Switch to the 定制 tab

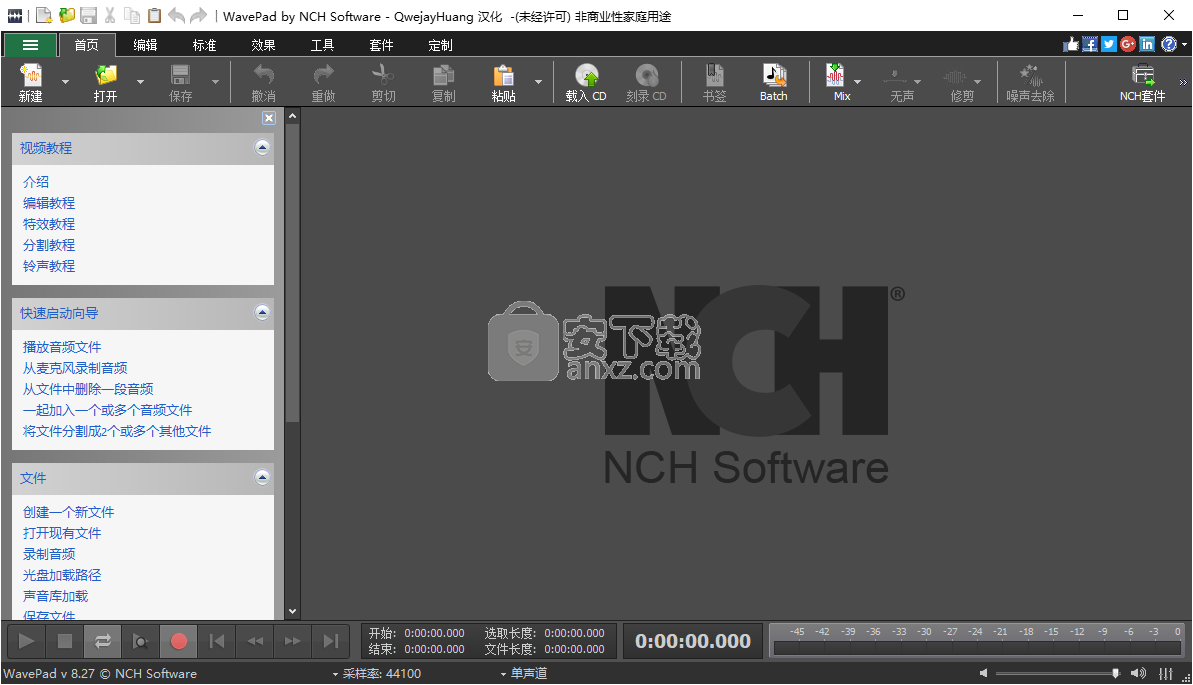pos(441,45)
